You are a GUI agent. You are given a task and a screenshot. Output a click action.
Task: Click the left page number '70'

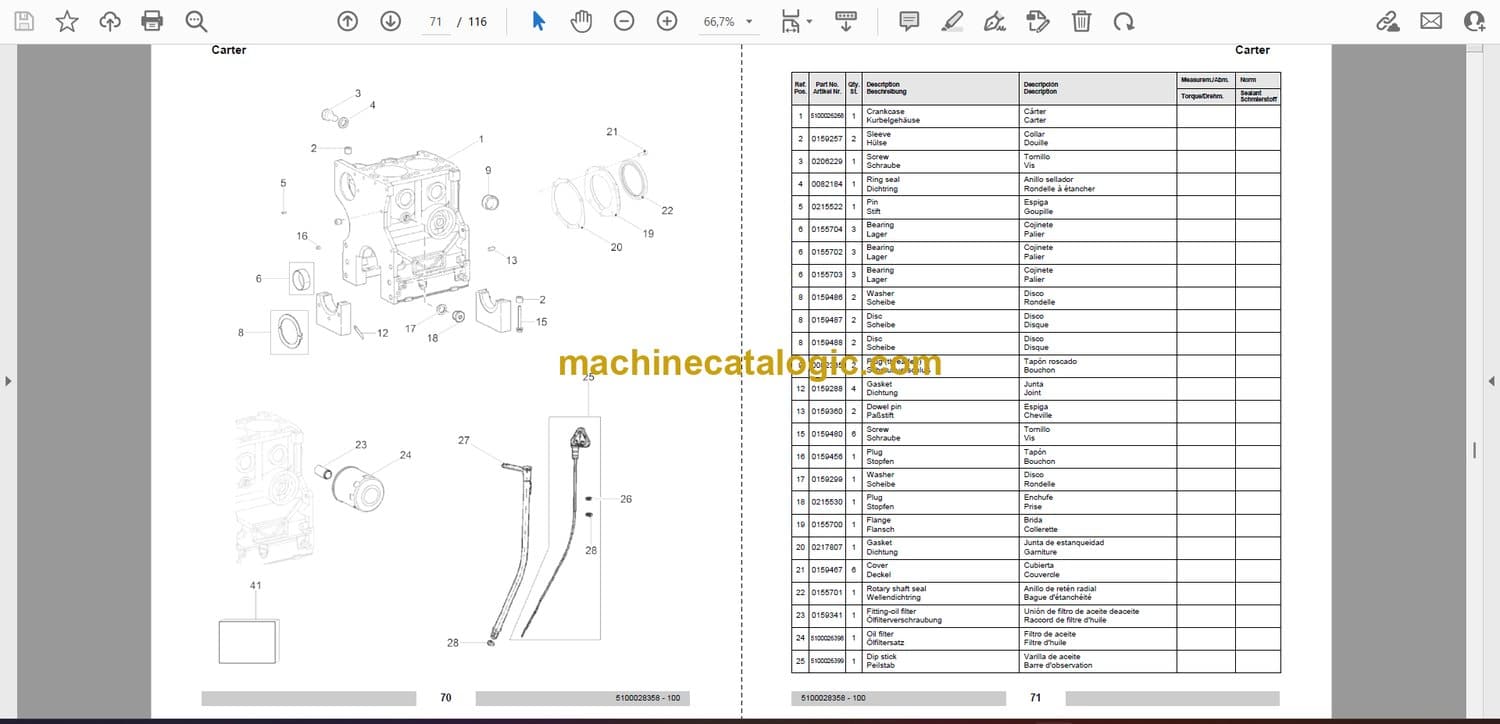446,698
